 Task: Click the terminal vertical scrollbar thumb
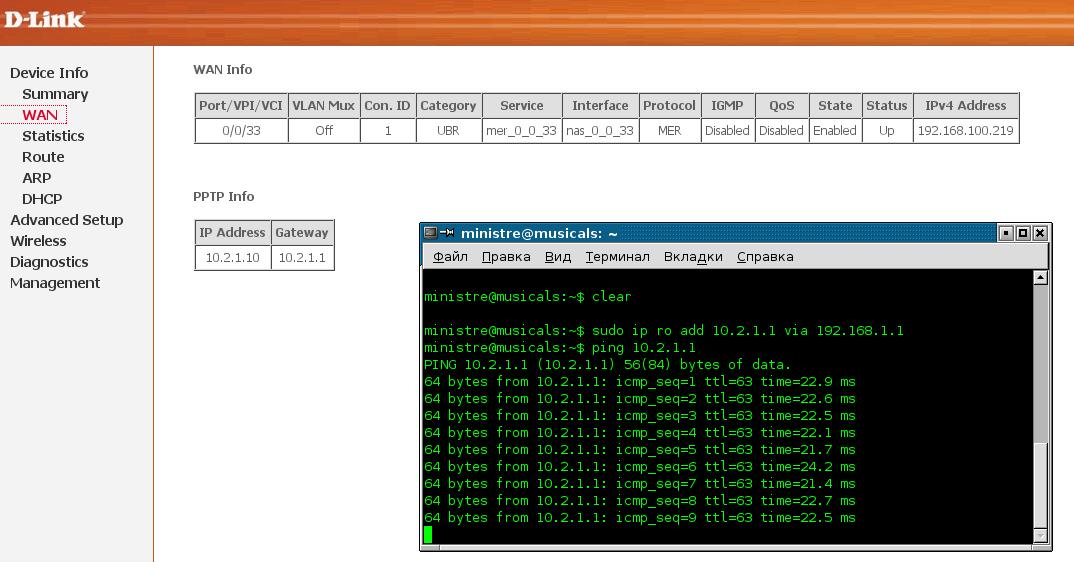1040,483
